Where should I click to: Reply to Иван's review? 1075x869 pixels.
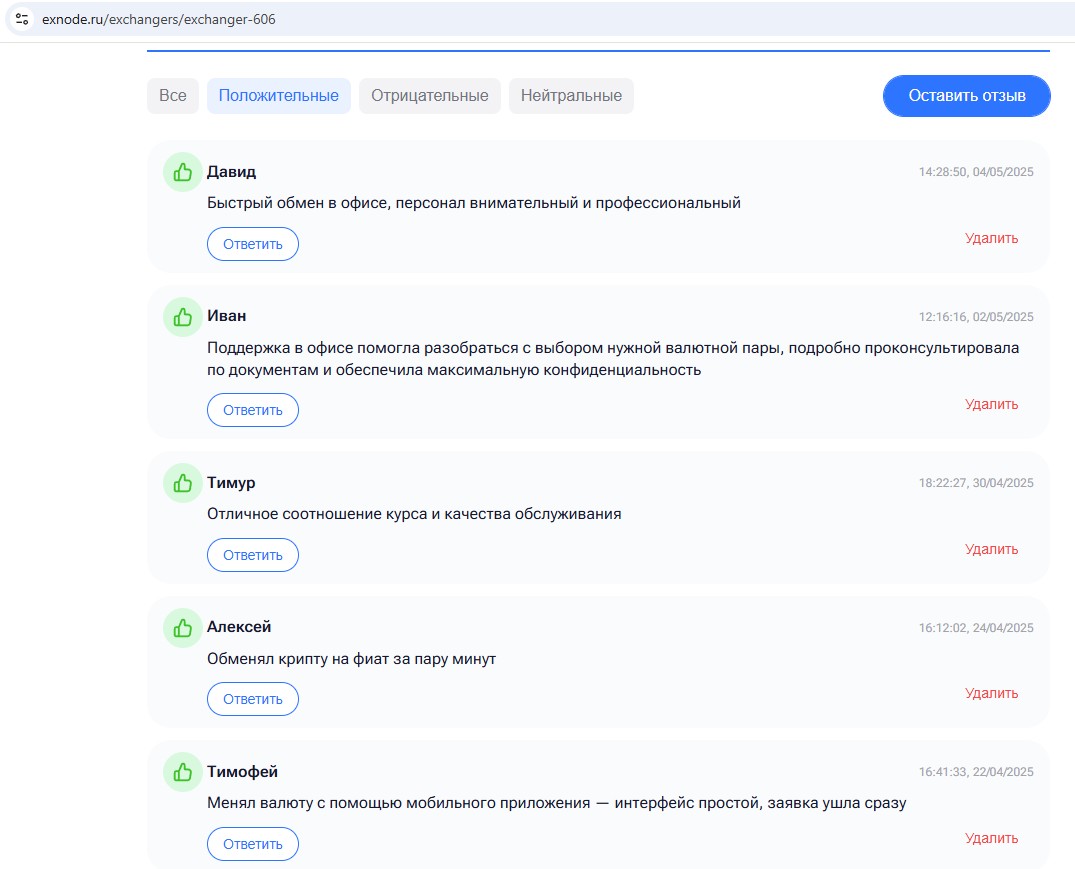(x=252, y=410)
